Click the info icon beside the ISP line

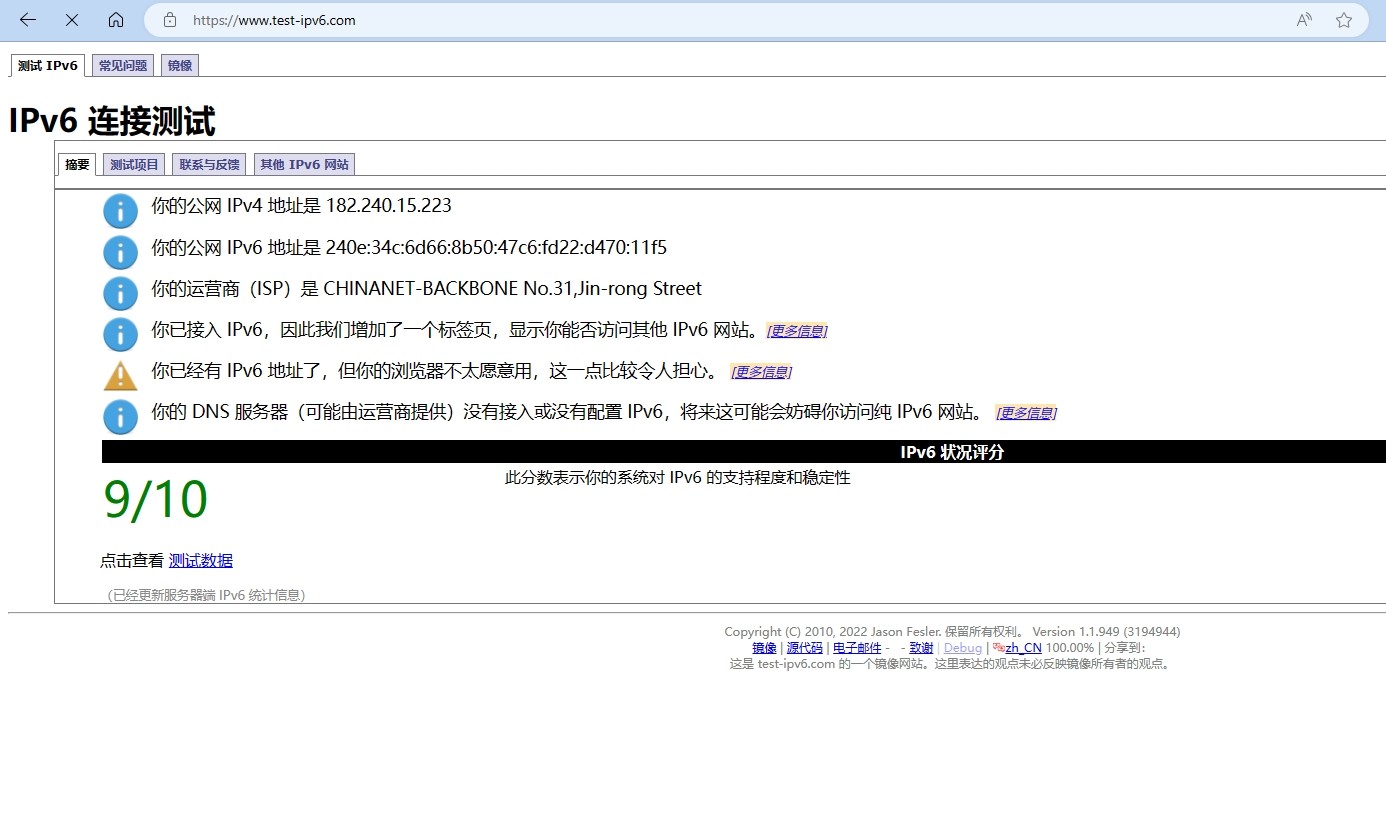pyautogui.click(x=120, y=293)
